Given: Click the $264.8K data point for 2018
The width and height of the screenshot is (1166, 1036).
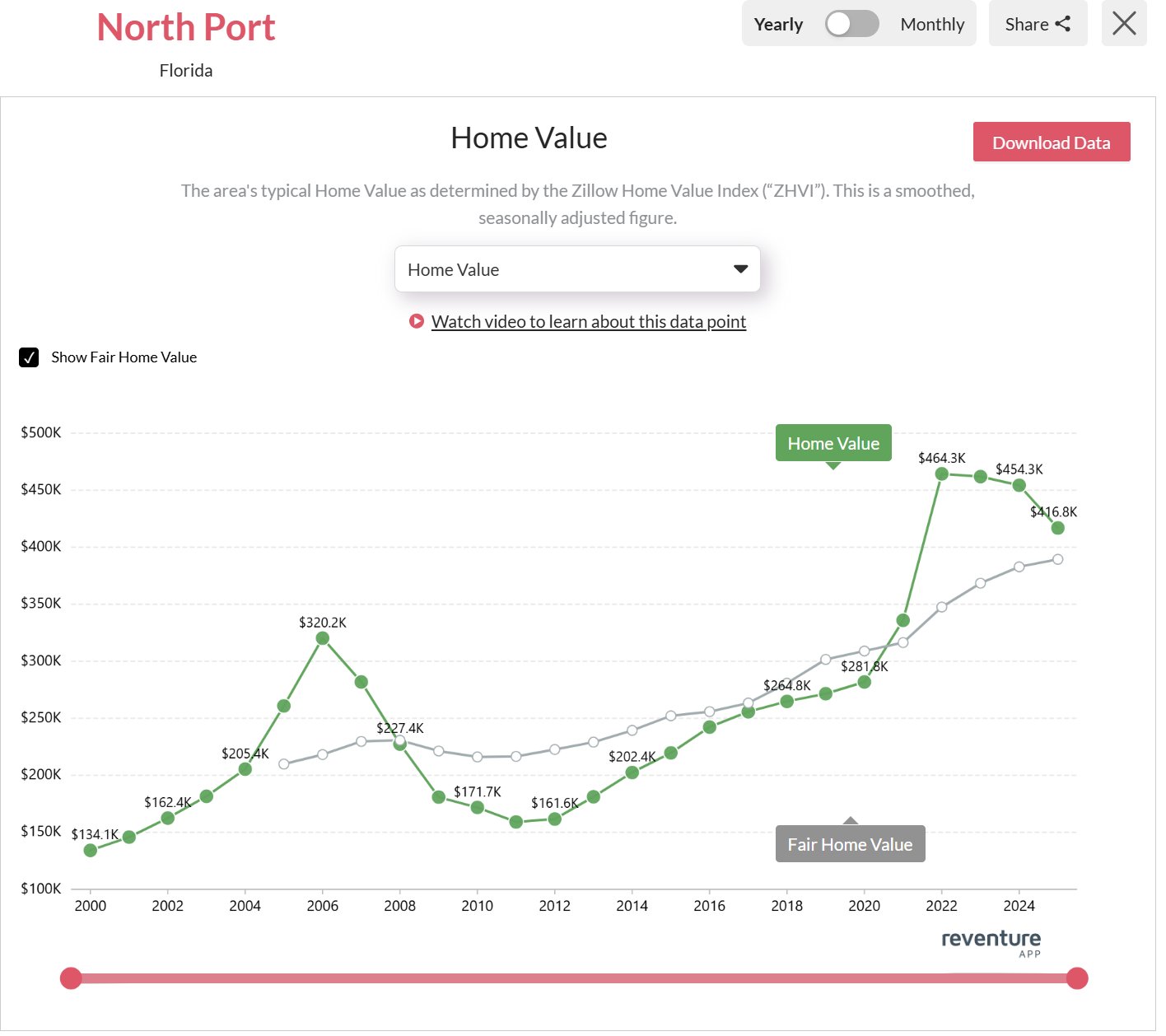Looking at the screenshot, I should (x=787, y=701).
